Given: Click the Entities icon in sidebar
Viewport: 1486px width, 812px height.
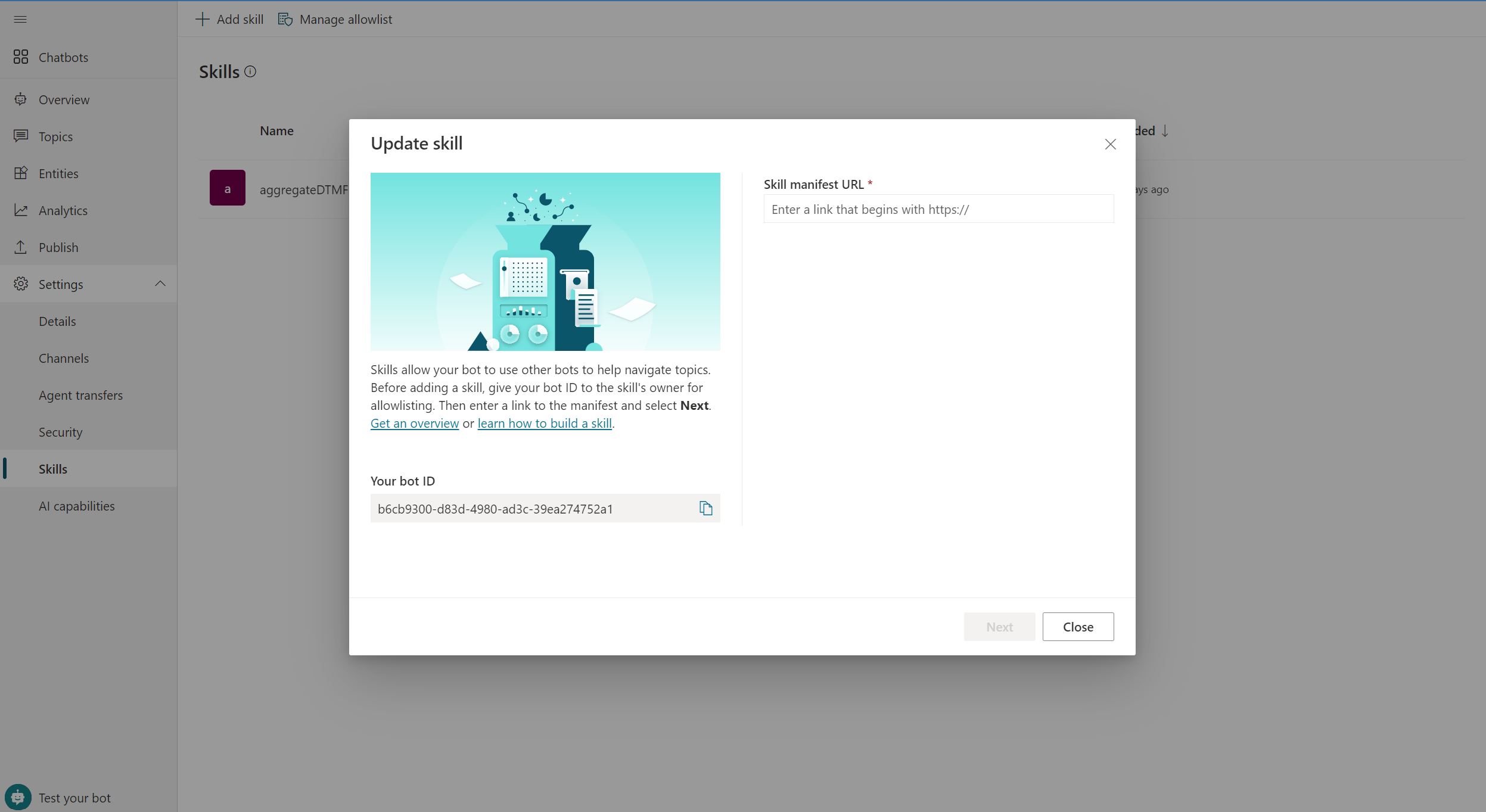Looking at the screenshot, I should click(21, 173).
